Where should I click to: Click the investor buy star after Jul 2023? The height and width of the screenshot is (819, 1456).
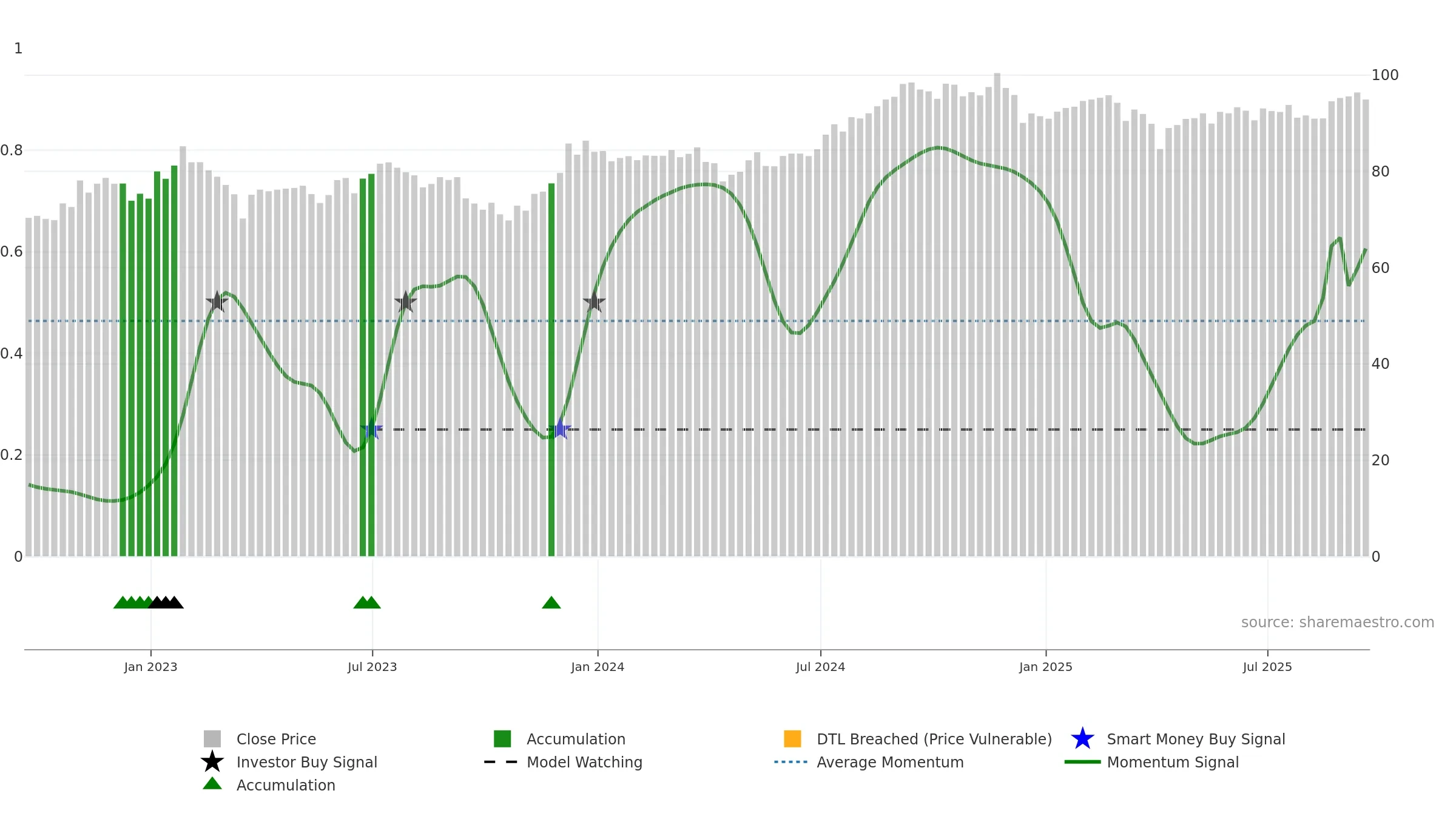405,302
